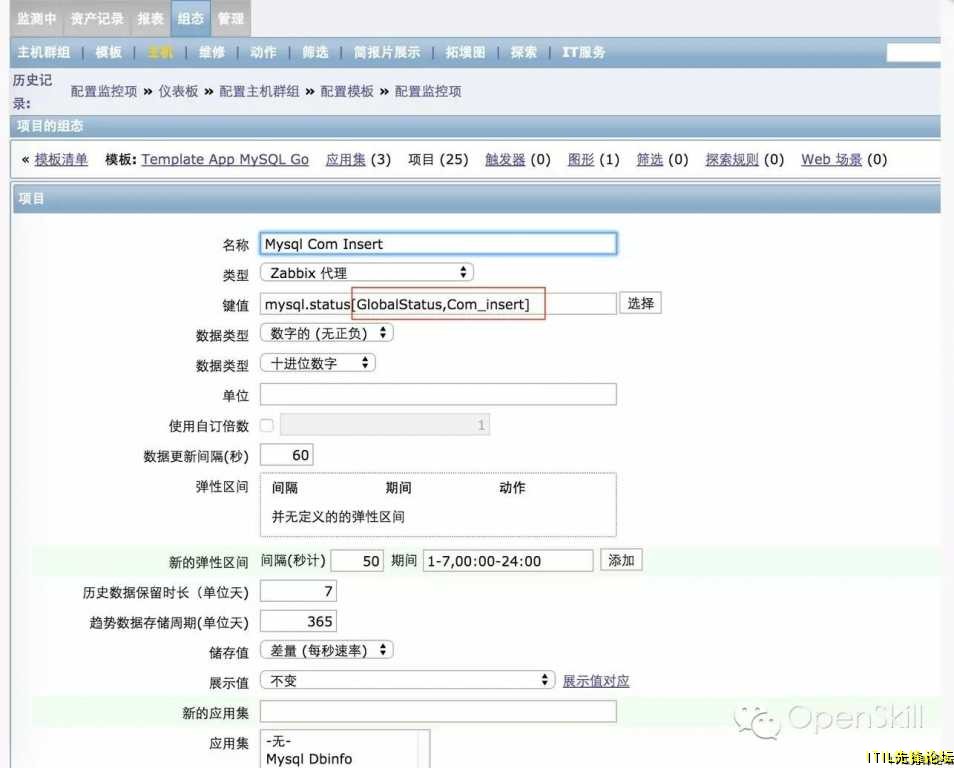This screenshot has width=954, height=768.
Task: Open the Template App MySQL Go link
Action: (225, 159)
